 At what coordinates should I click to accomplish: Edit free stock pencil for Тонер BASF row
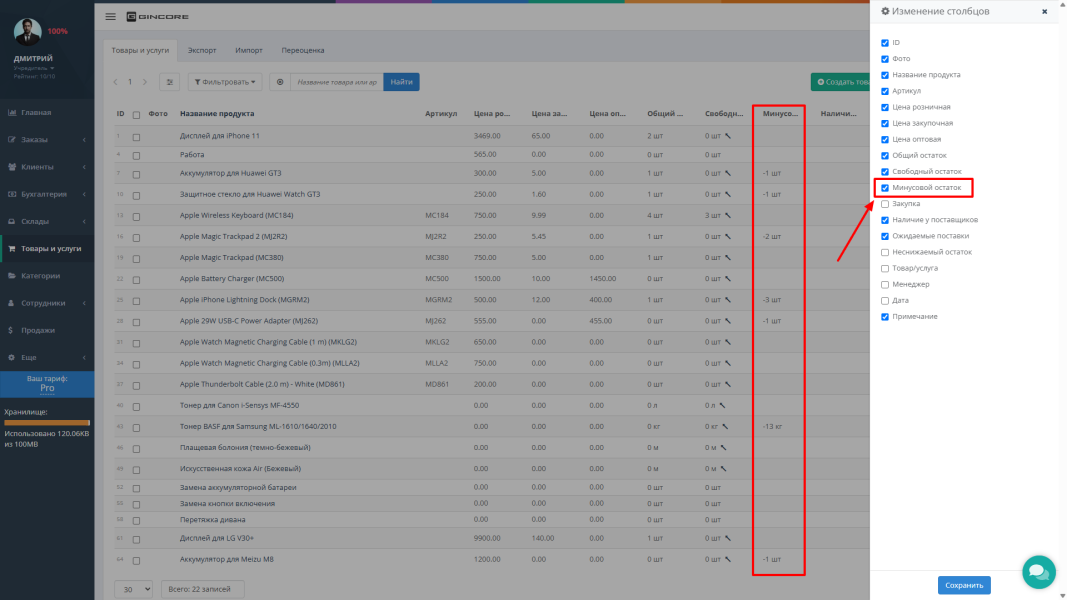[725, 427]
